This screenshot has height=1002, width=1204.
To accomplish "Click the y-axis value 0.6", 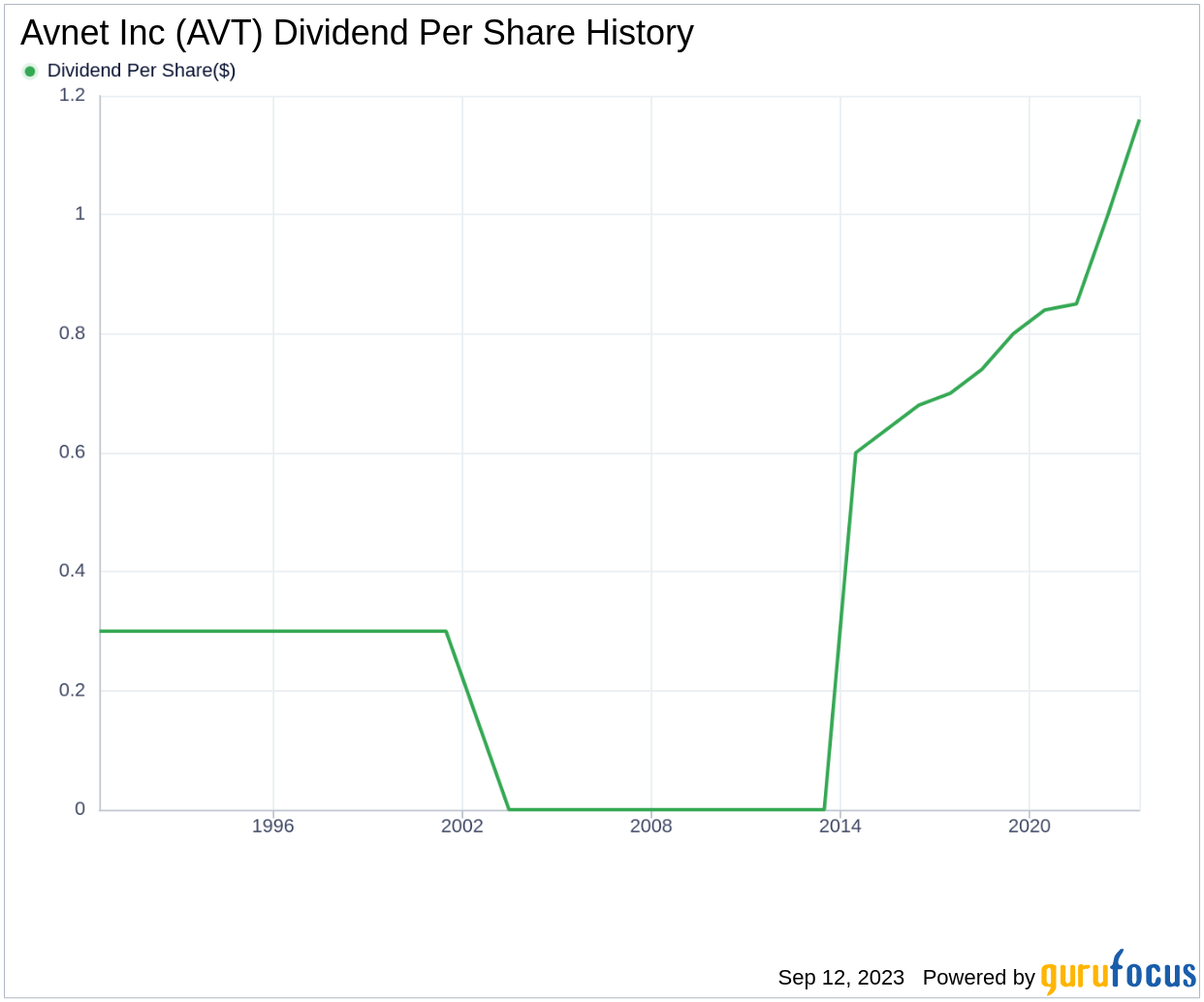I will click(73, 453).
